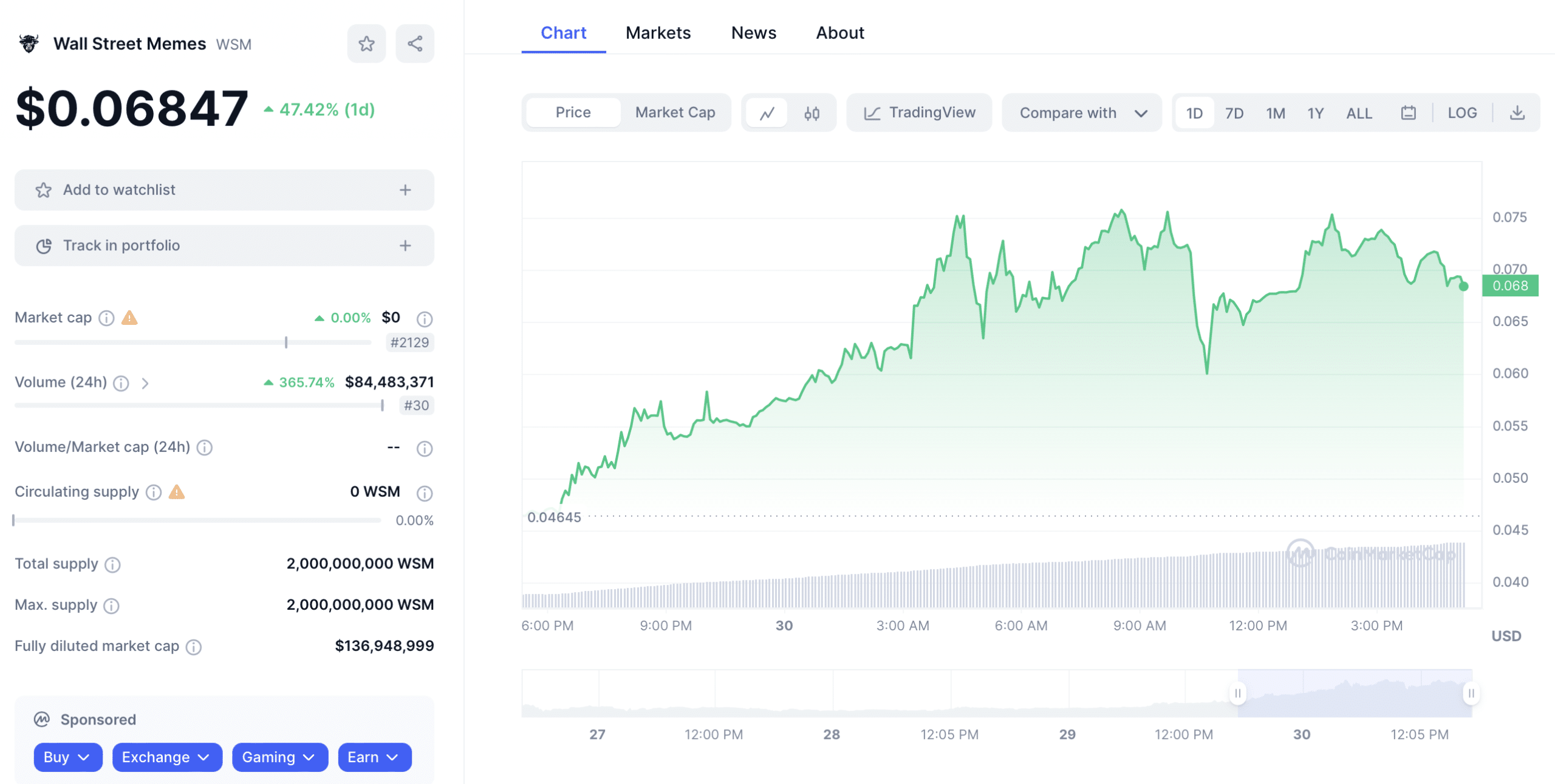Select the Price chart toggle
The width and height of the screenshot is (1555, 784).
point(573,113)
